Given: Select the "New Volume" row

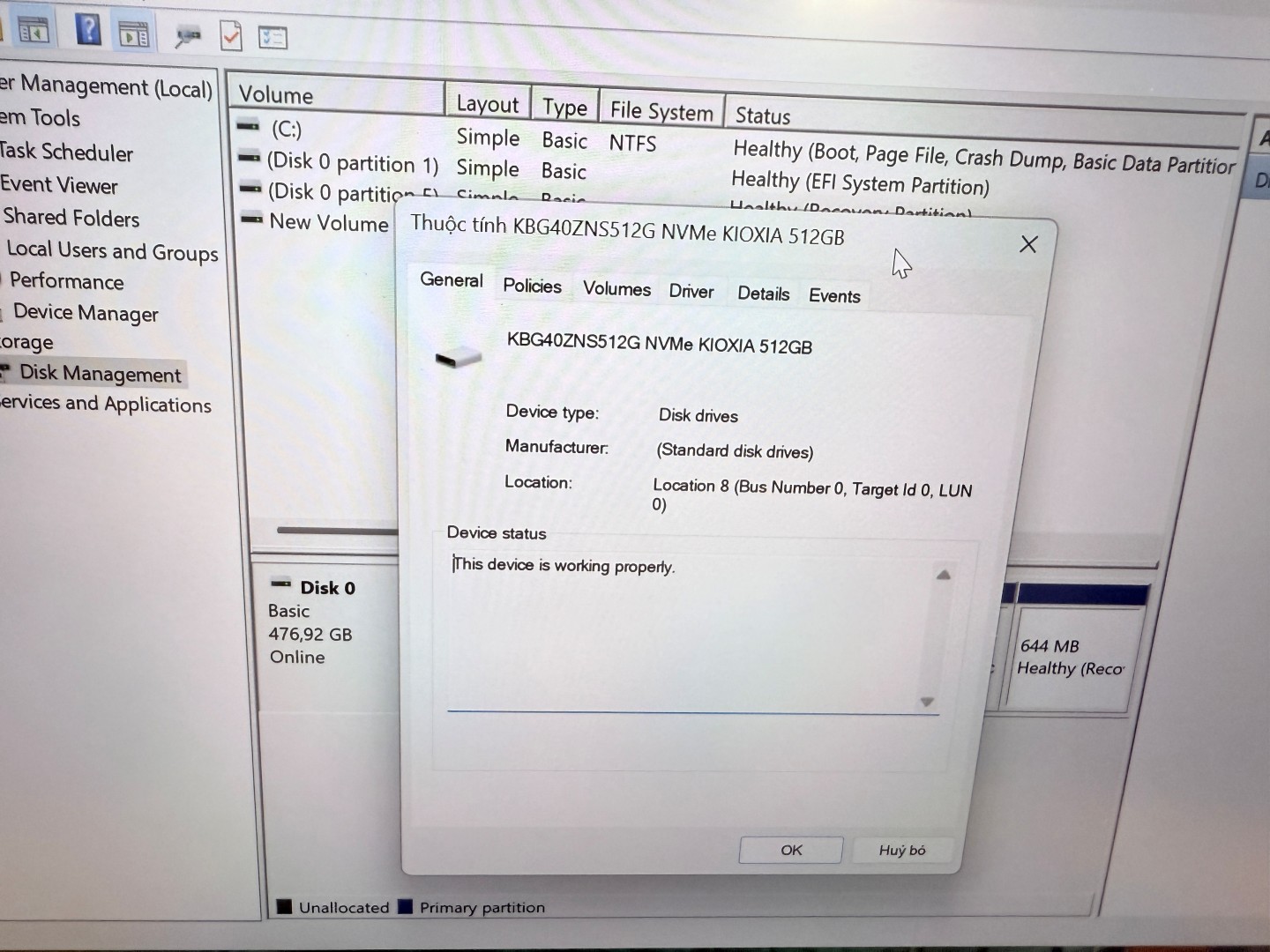Looking at the screenshot, I should pos(329,222).
